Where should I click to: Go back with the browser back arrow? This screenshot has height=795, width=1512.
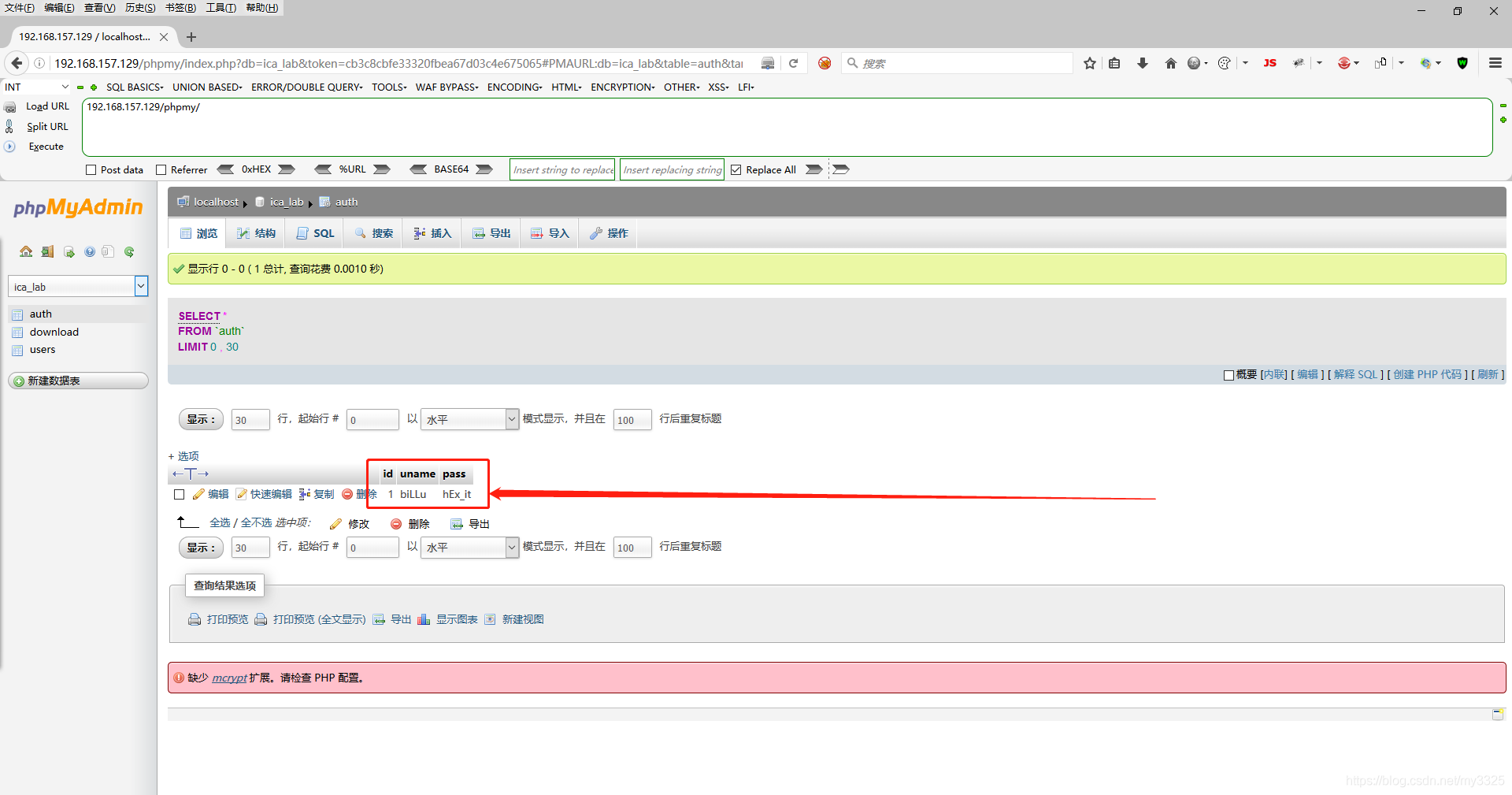pos(17,63)
